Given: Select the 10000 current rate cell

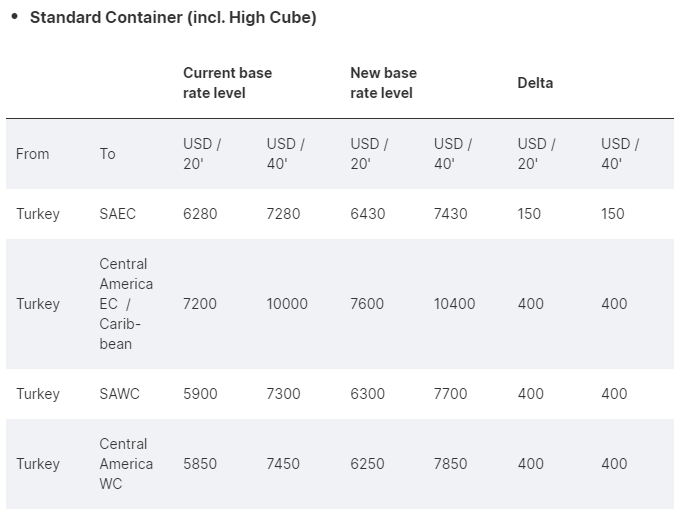Looking at the screenshot, I should pos(287,304).
